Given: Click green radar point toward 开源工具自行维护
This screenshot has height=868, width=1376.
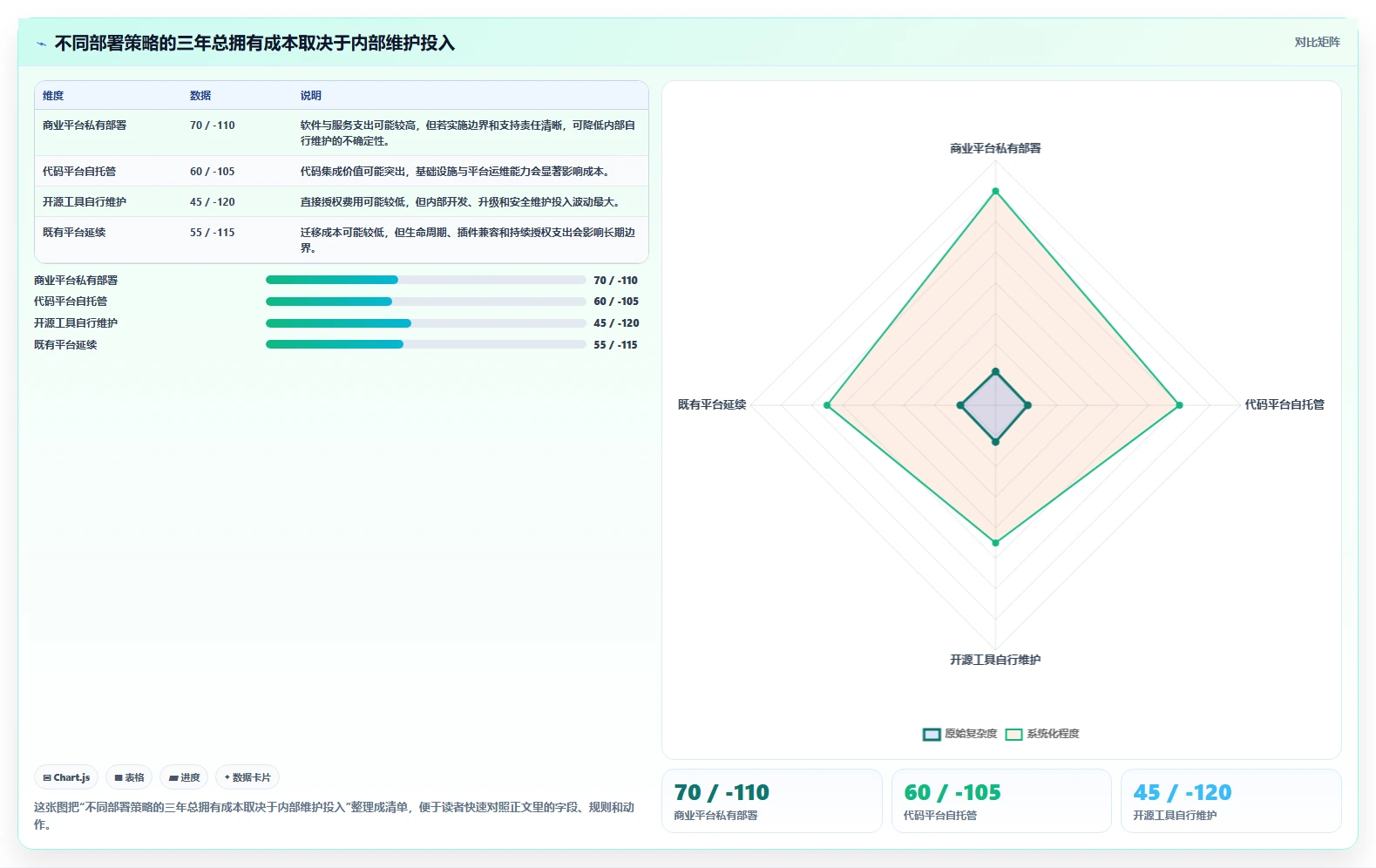Looking at the screenshot, I should 995,543.
